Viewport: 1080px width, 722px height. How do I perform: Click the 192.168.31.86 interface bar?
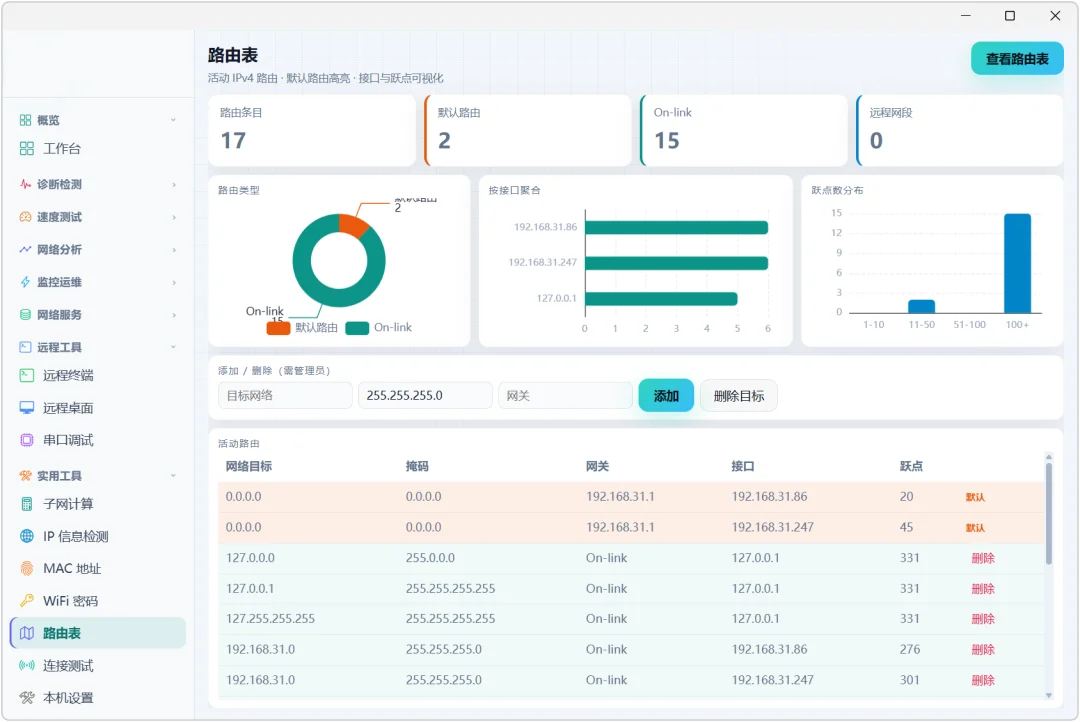point(676,228)
